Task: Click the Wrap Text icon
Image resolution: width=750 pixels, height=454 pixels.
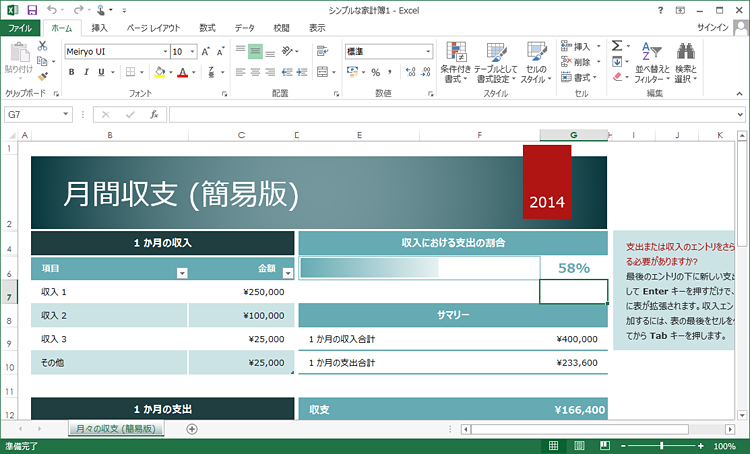Action: point(322,51)
